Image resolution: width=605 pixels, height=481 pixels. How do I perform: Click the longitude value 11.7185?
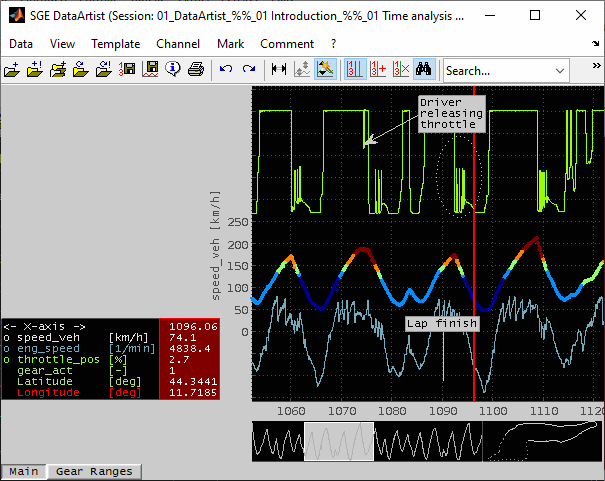point(193,393)
